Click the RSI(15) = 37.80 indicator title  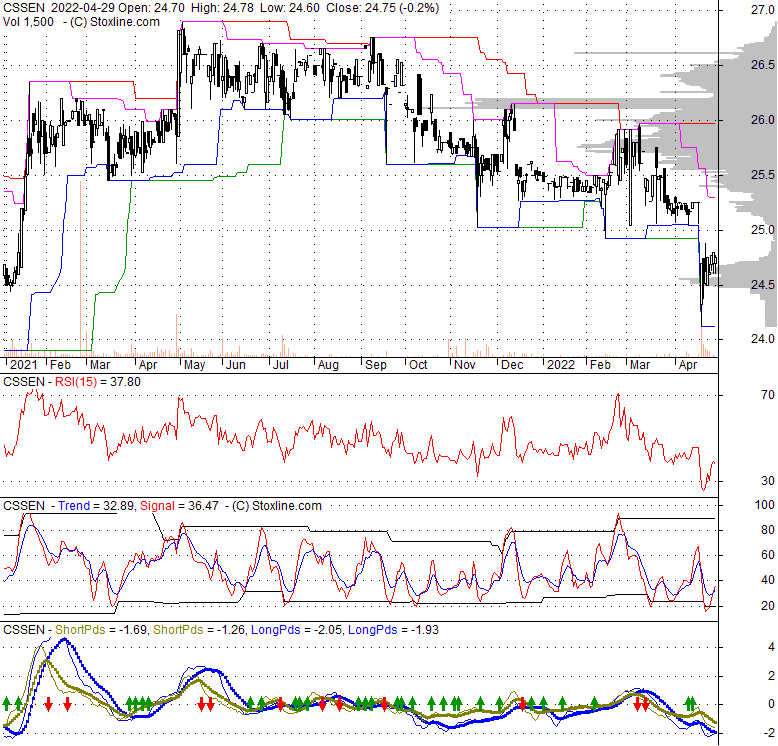point(98,382)
